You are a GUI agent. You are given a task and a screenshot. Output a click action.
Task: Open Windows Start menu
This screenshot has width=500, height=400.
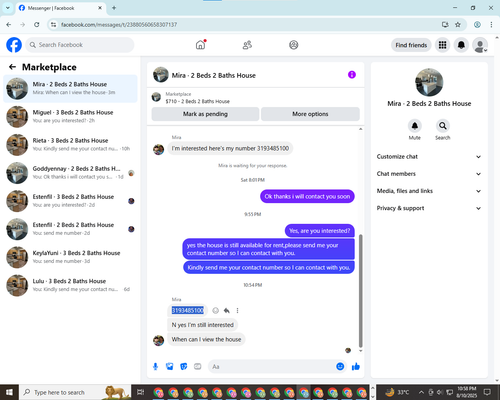pyautogui.click(x=9, y=392)
